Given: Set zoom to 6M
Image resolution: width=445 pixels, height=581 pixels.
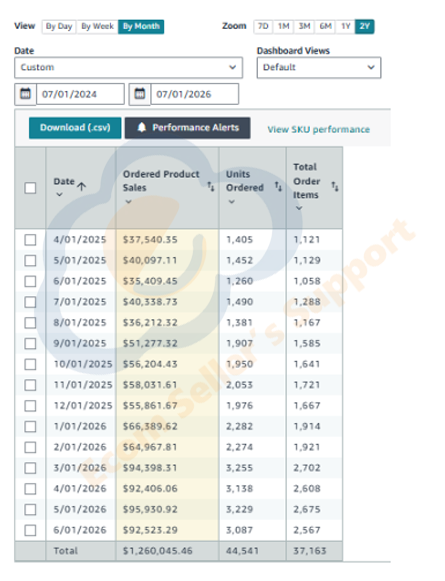Looking at the screenshot, I should click(x=325, y=26).
